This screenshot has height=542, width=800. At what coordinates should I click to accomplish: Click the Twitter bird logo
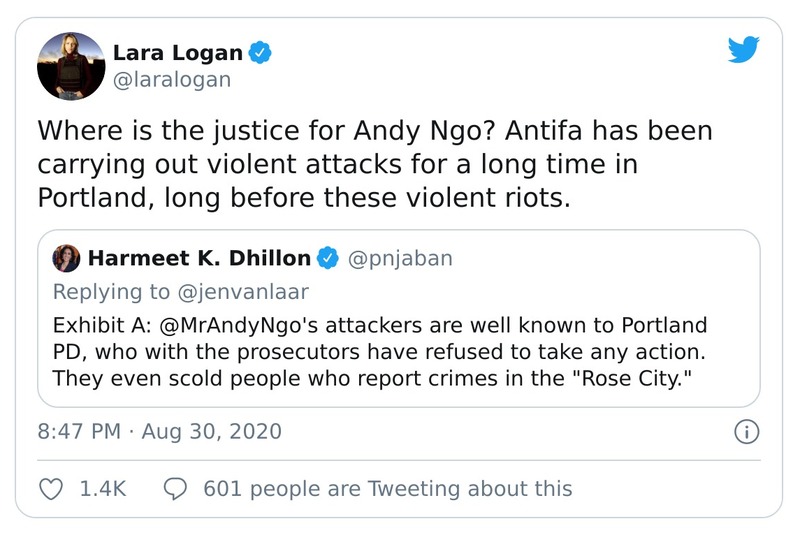pyautogui.click(x=744, y=49)
